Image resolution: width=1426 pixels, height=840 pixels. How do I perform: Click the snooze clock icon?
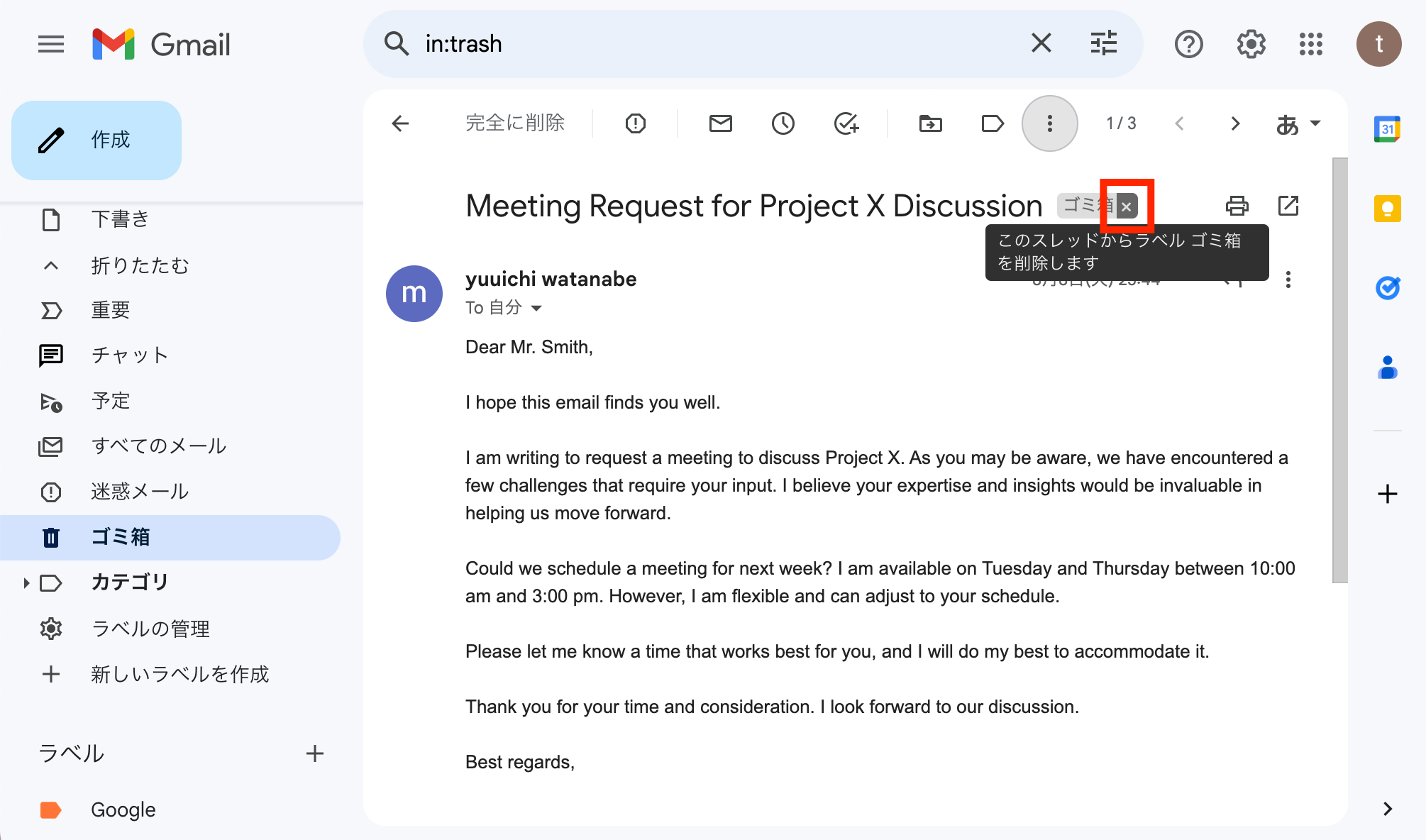click(x=783, y=123)
